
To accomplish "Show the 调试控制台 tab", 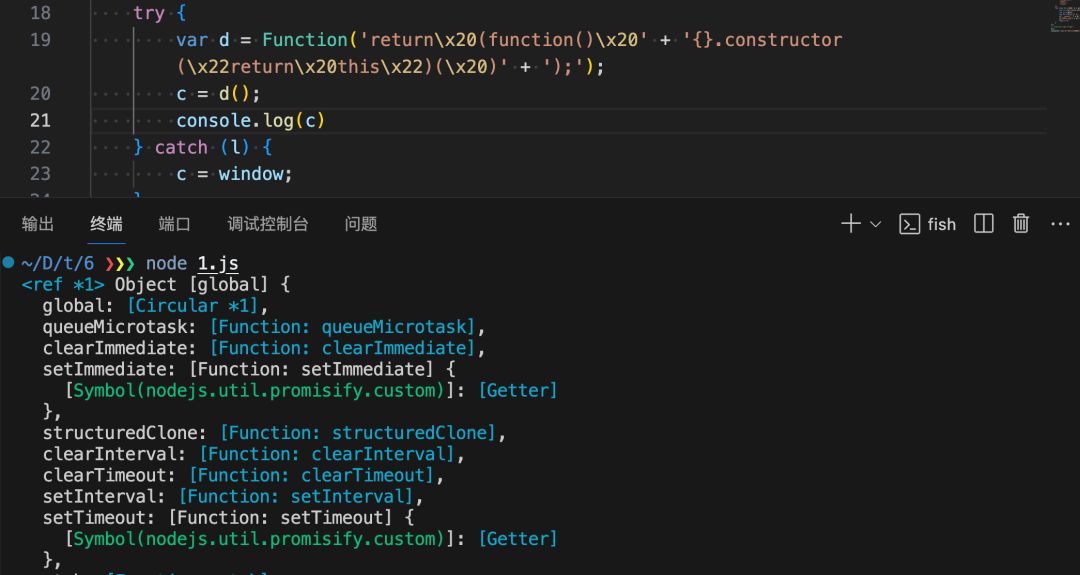I will point(267,224).
